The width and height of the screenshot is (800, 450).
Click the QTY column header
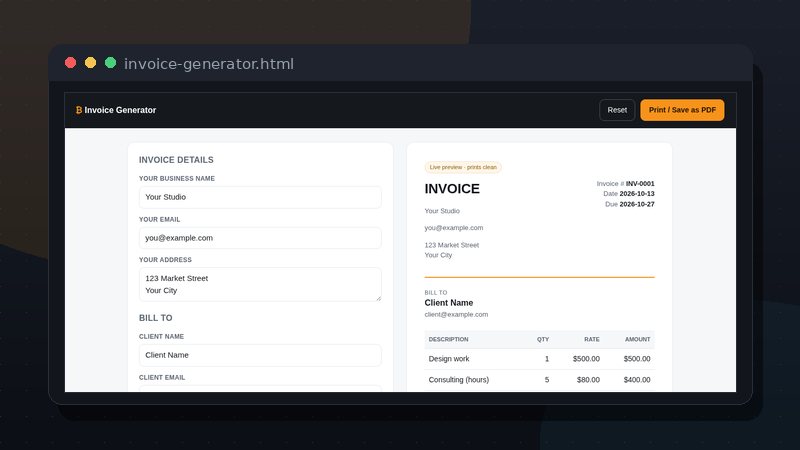tap(543, 339)
